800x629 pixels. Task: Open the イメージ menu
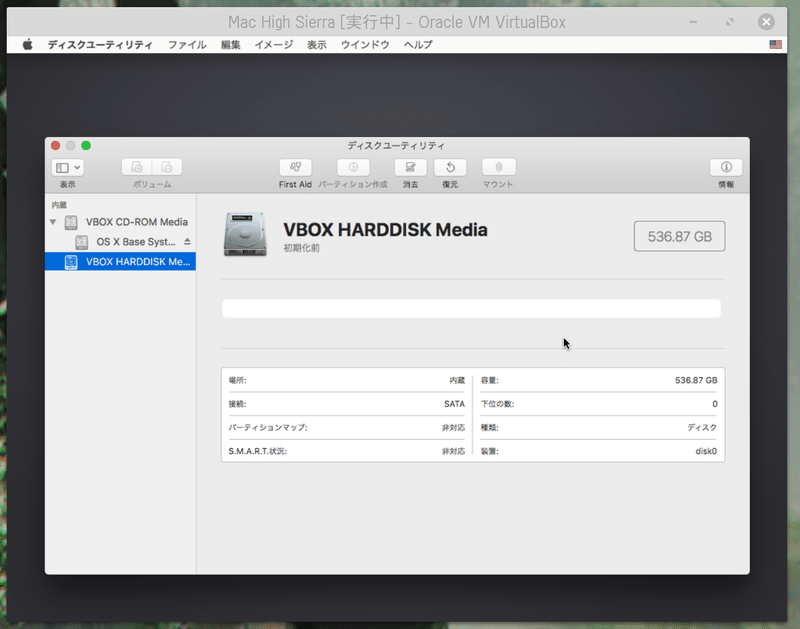click(274, 45)
